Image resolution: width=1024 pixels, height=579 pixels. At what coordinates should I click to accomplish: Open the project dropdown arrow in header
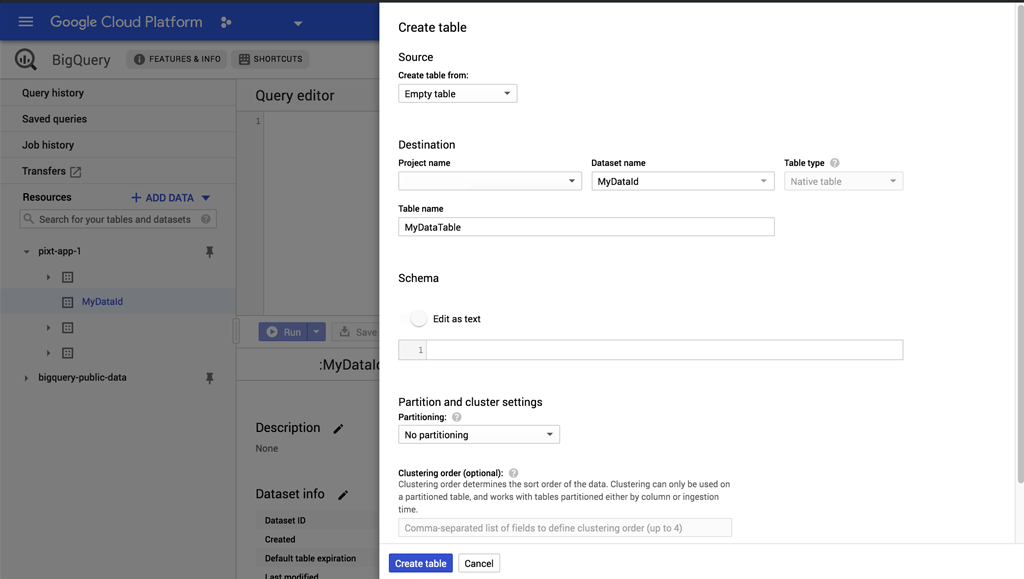[298, 23]
